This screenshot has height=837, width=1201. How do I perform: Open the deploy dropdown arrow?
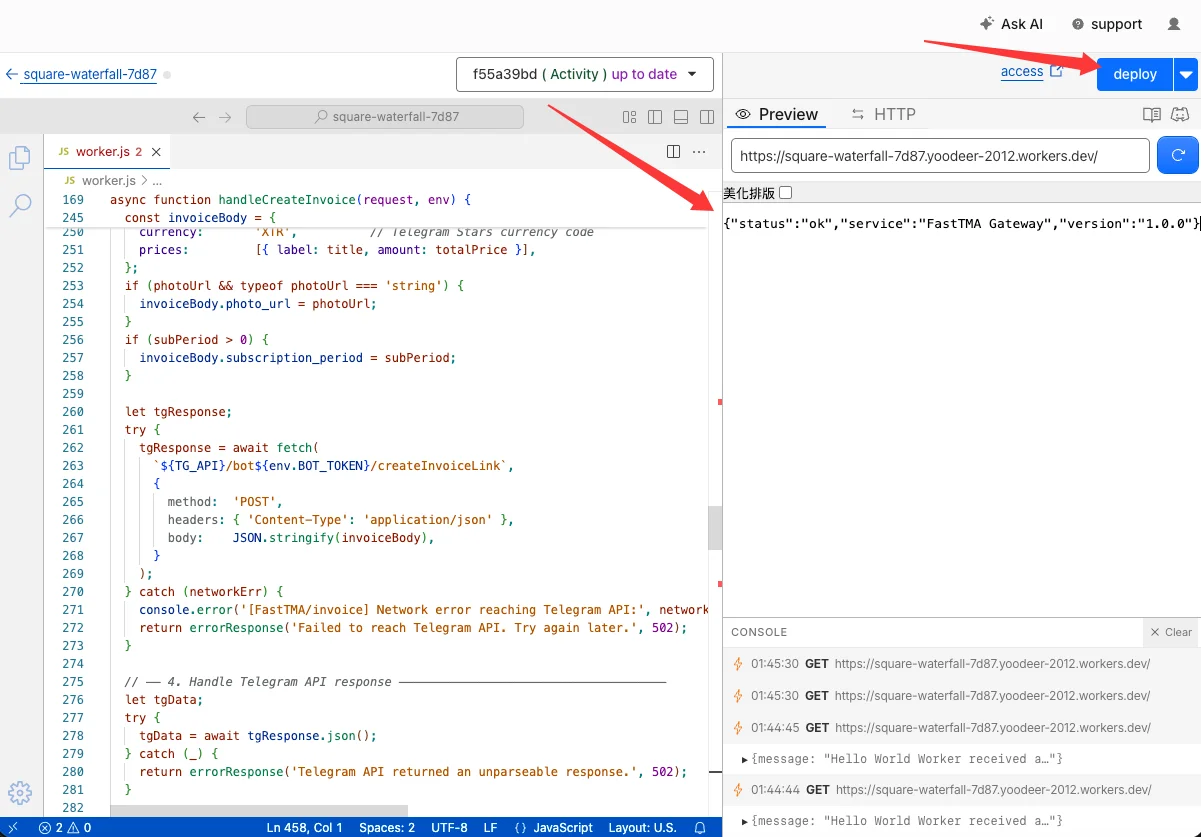tap(1186, 74)
